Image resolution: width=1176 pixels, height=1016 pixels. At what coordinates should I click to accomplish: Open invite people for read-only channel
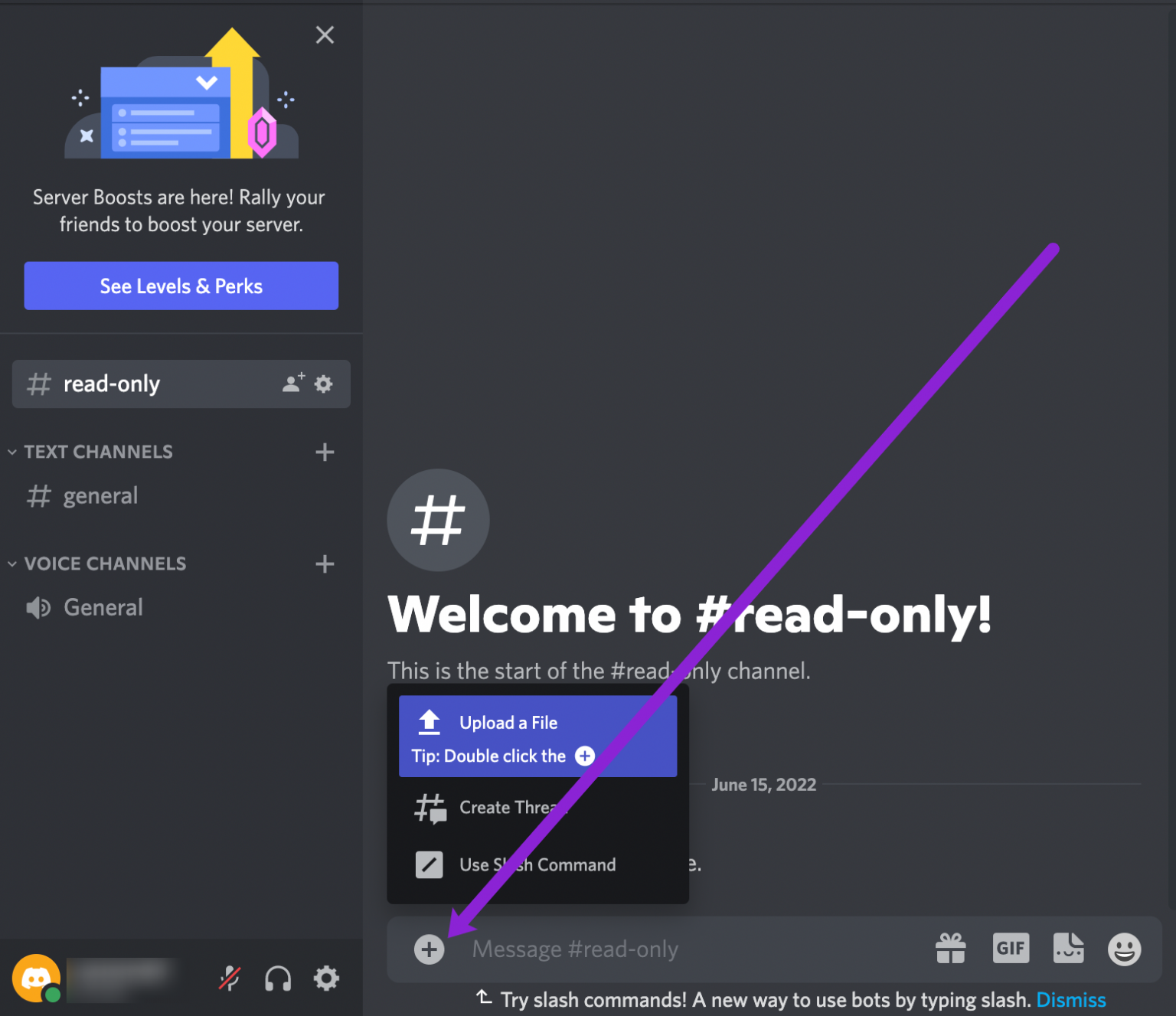(293, 384)
